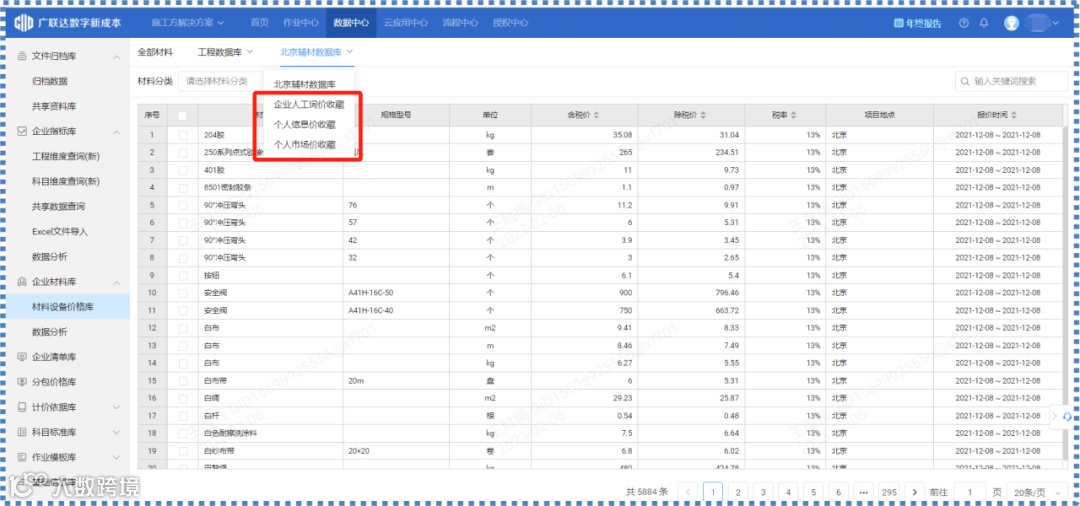Image resolution: width=1080 pixels, height=506 pixels.
Task: Open 归档数据 in the sidebar
Action: pyautogui.click(x=50, y=81)
